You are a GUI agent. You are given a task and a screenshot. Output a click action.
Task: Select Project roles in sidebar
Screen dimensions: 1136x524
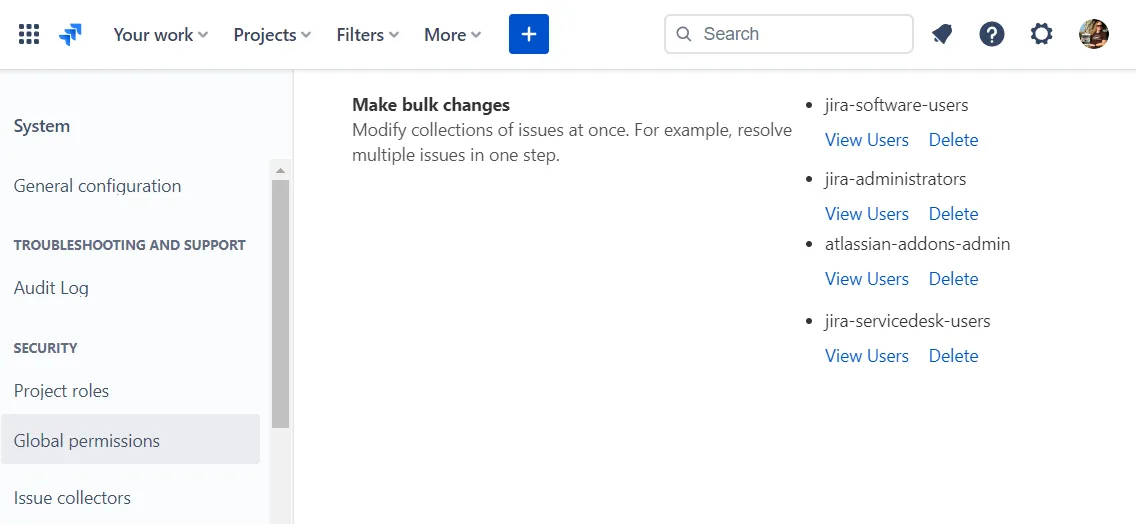[61, 391]
